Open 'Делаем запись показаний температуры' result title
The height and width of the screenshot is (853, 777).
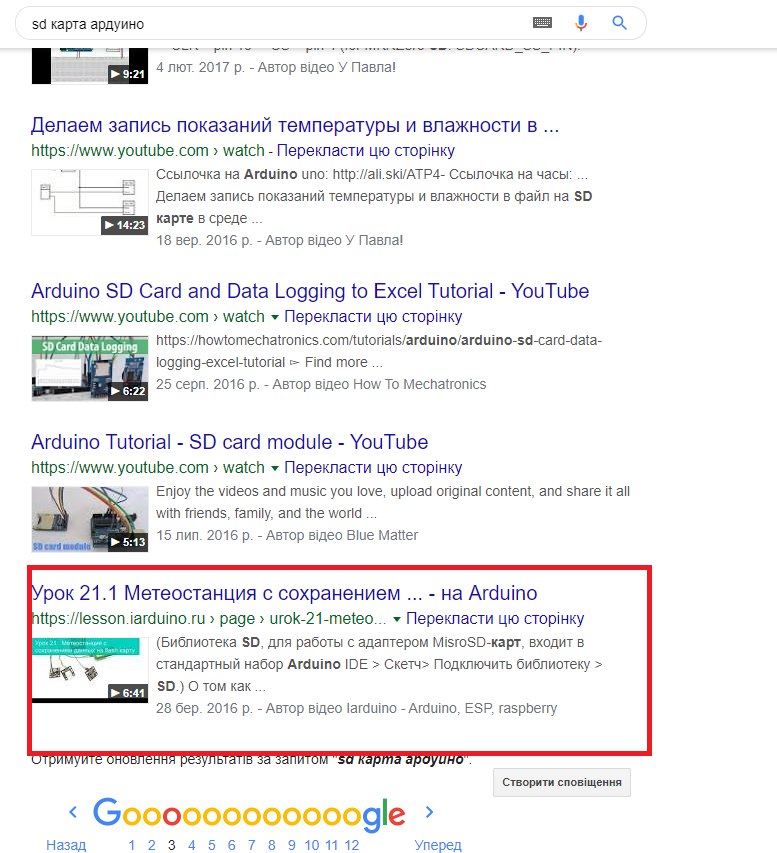(295, 125)
